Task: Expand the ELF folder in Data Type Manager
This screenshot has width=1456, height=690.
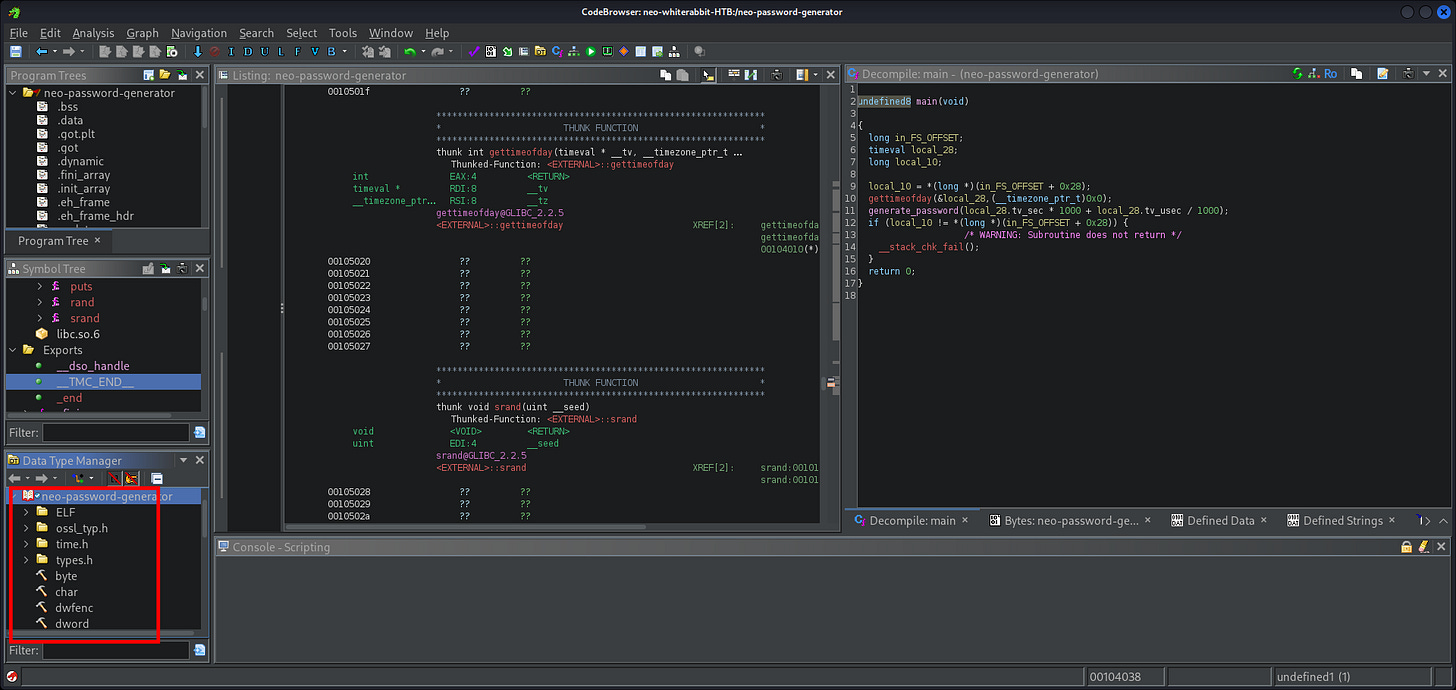Action: [x=26, y=512]
